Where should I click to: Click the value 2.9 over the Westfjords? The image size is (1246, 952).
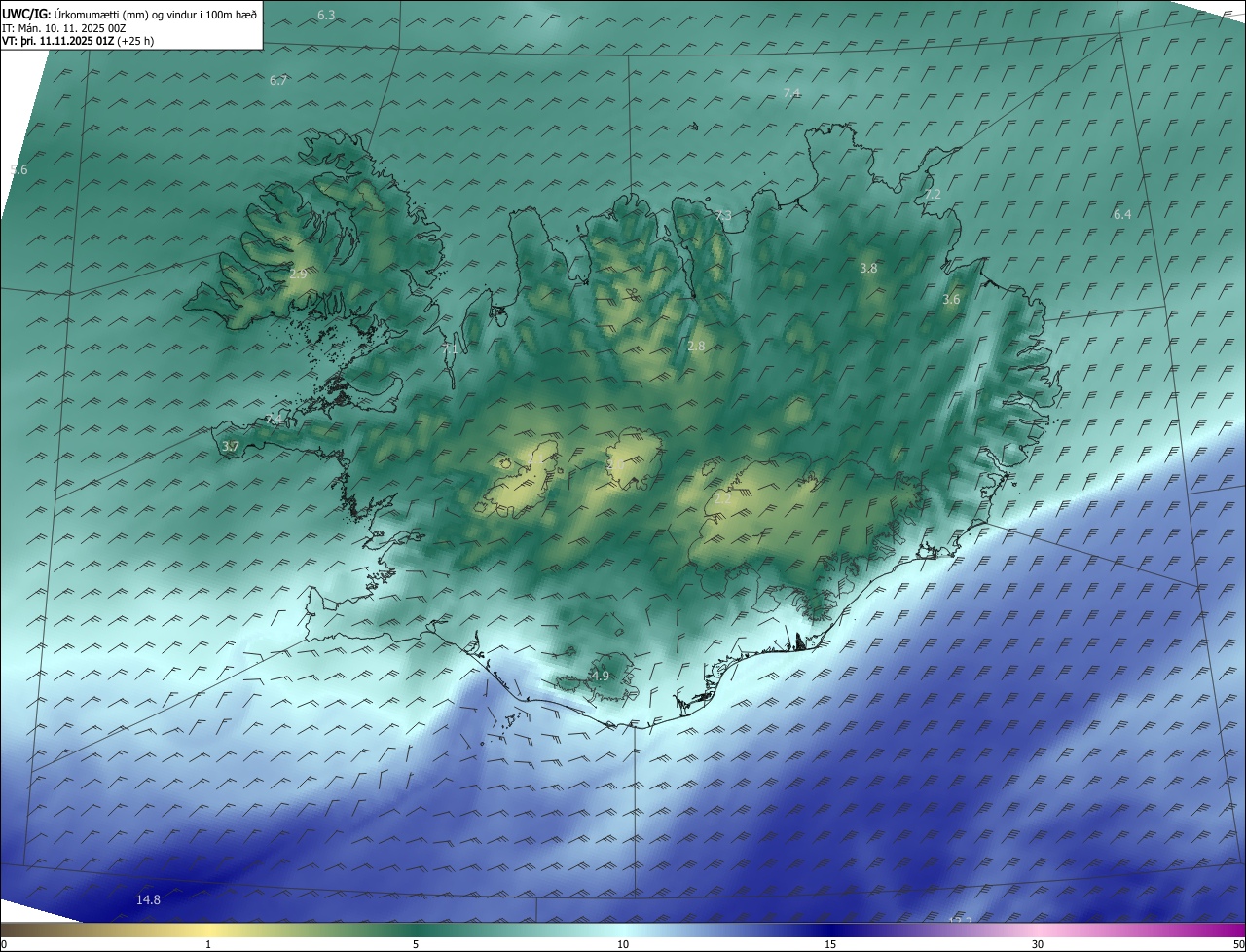(298, 275)
